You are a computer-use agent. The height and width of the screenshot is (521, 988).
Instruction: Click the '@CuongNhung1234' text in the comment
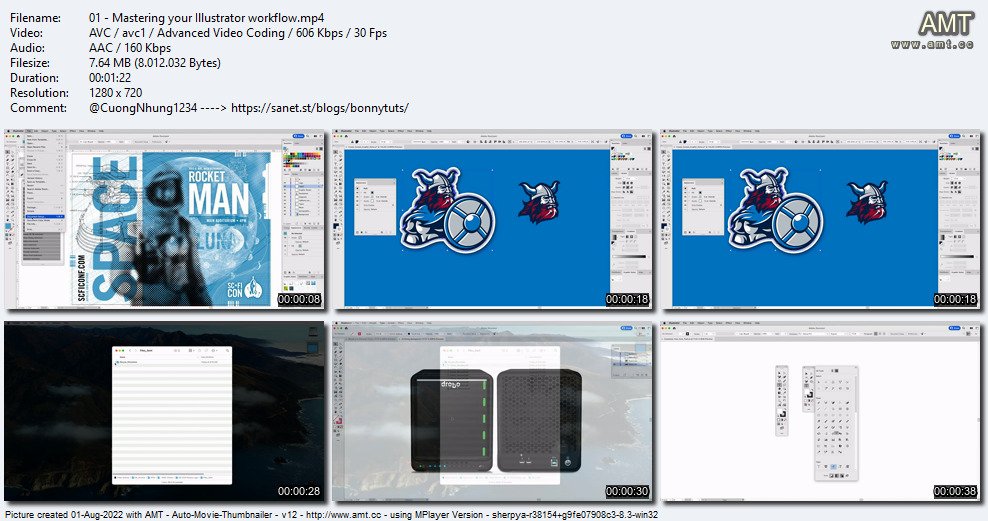143,108
